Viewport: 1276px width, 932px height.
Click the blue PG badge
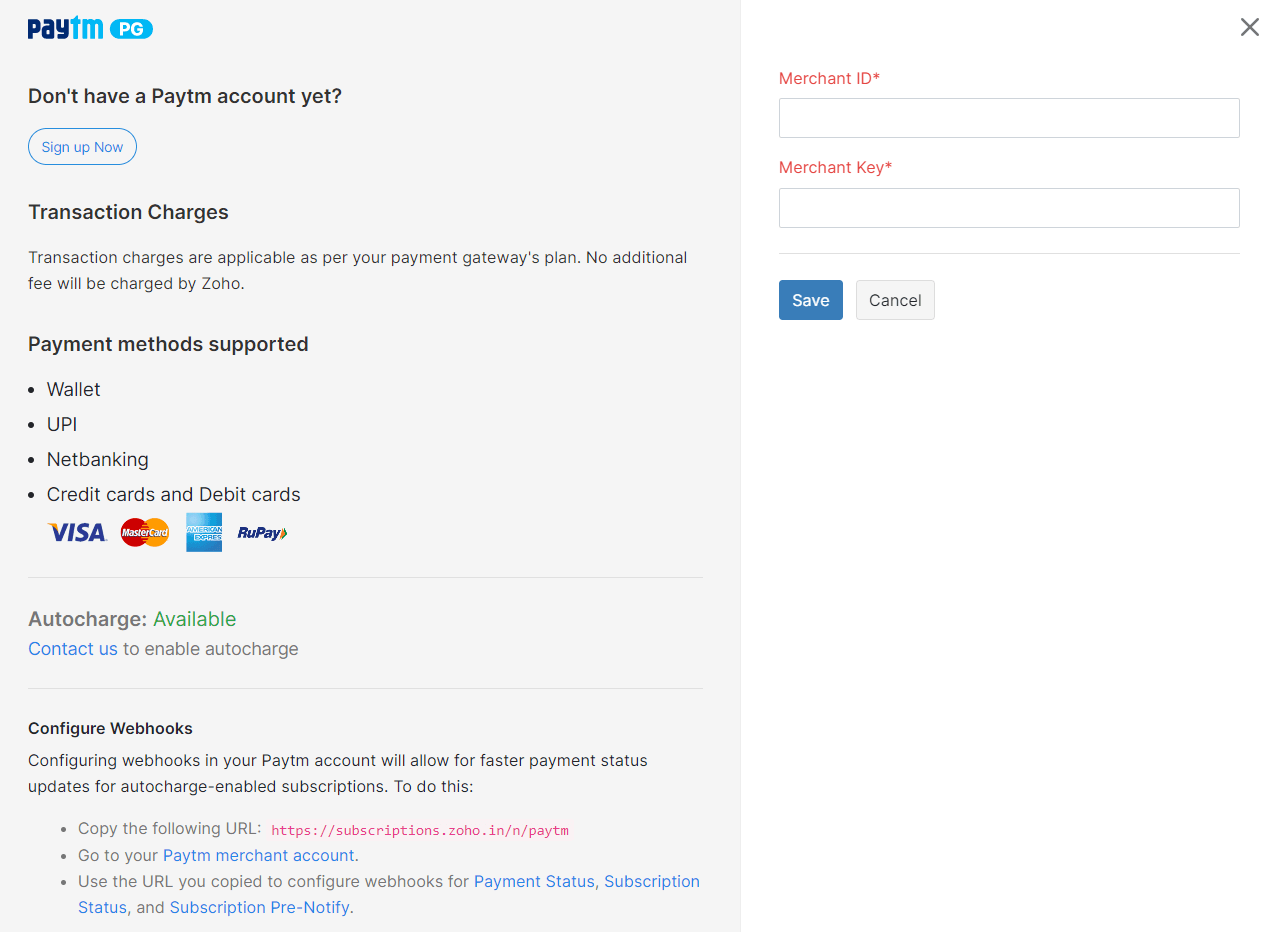(x=130, y=29)
